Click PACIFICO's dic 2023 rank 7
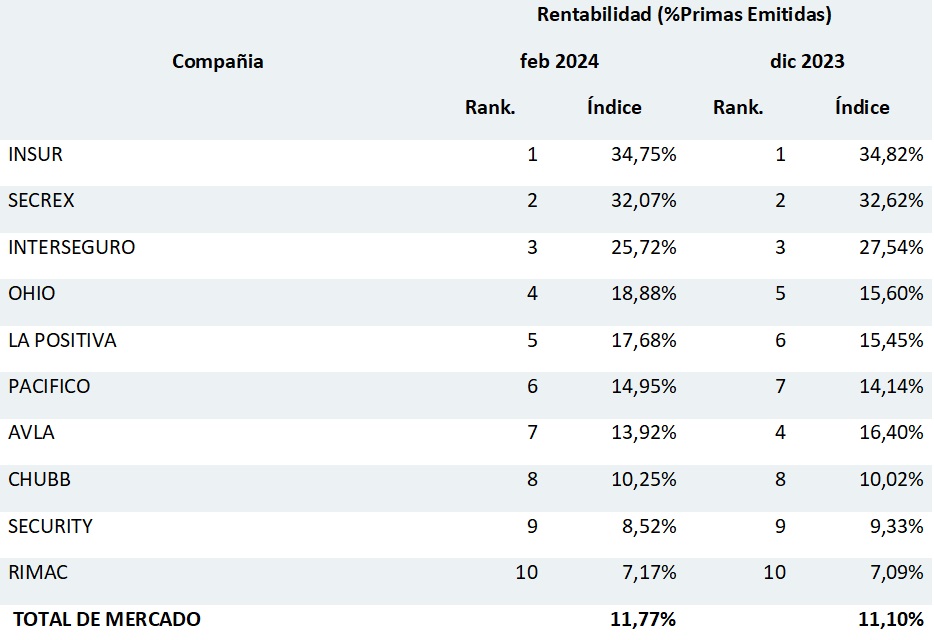The height and width of the screenshot is (640, 934). (x=780, y=386)
